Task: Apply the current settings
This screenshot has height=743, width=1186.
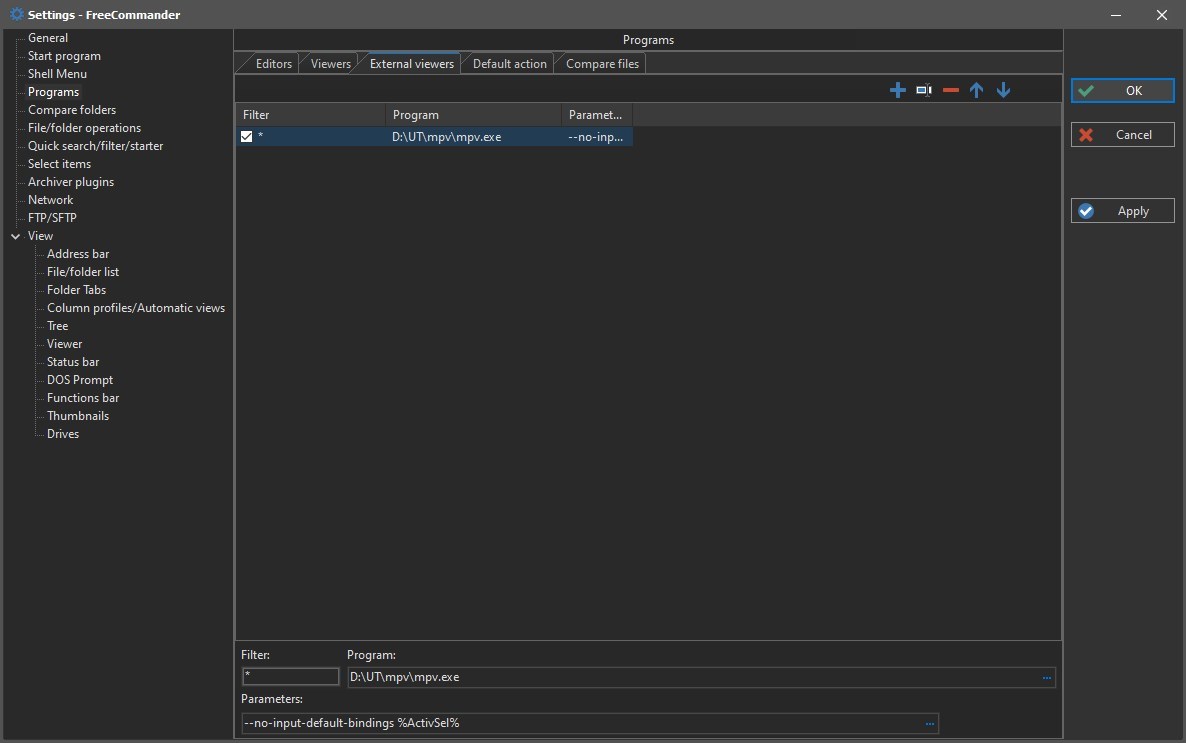Action: click(x=1122, y=211)
